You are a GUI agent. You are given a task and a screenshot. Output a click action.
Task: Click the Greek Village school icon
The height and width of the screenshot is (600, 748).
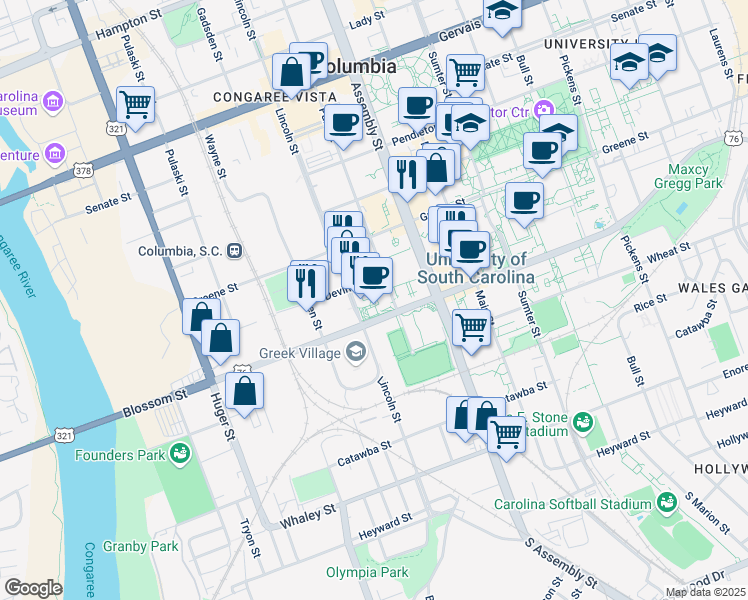(x=356, y=352)
